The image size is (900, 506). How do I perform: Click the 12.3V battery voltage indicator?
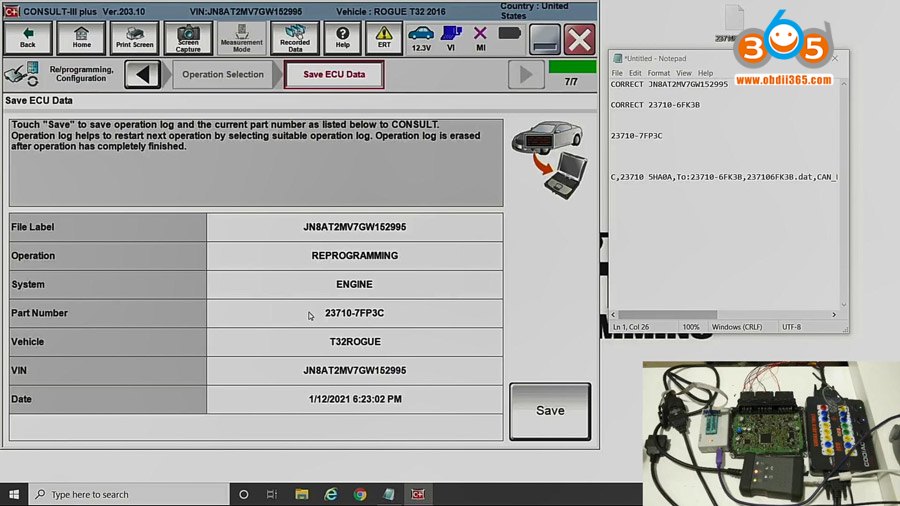[x=421, y=38]
